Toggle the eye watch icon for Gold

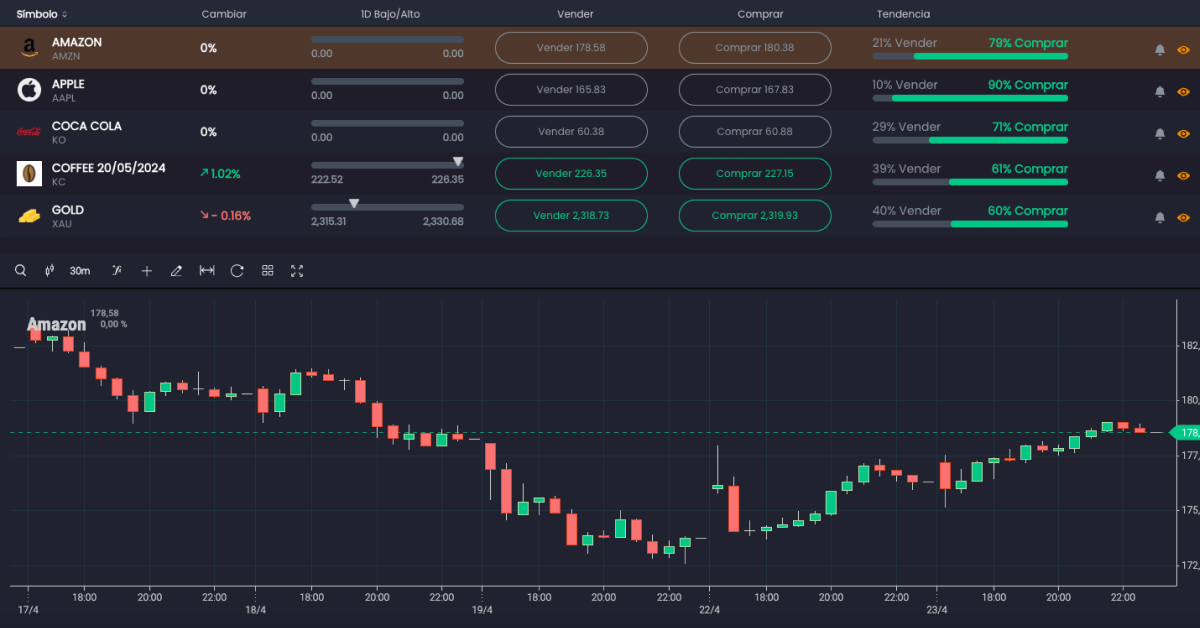pyautogui.click(x=1183, y=216)
